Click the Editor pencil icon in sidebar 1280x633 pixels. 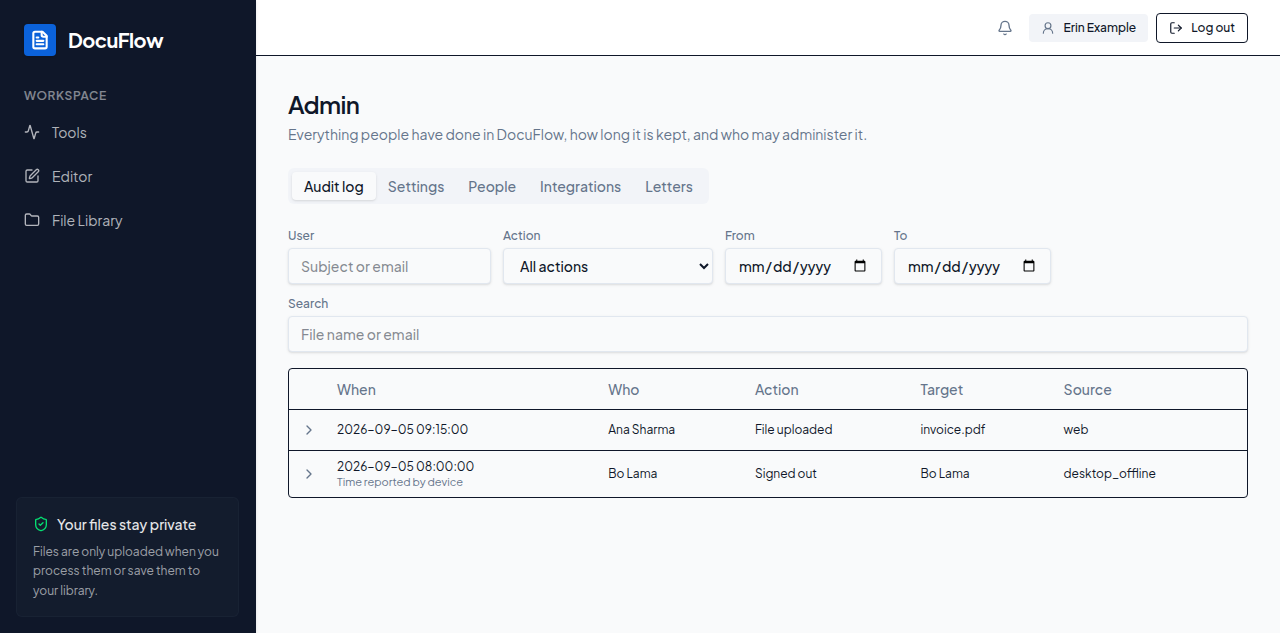(x=32, y=176)
